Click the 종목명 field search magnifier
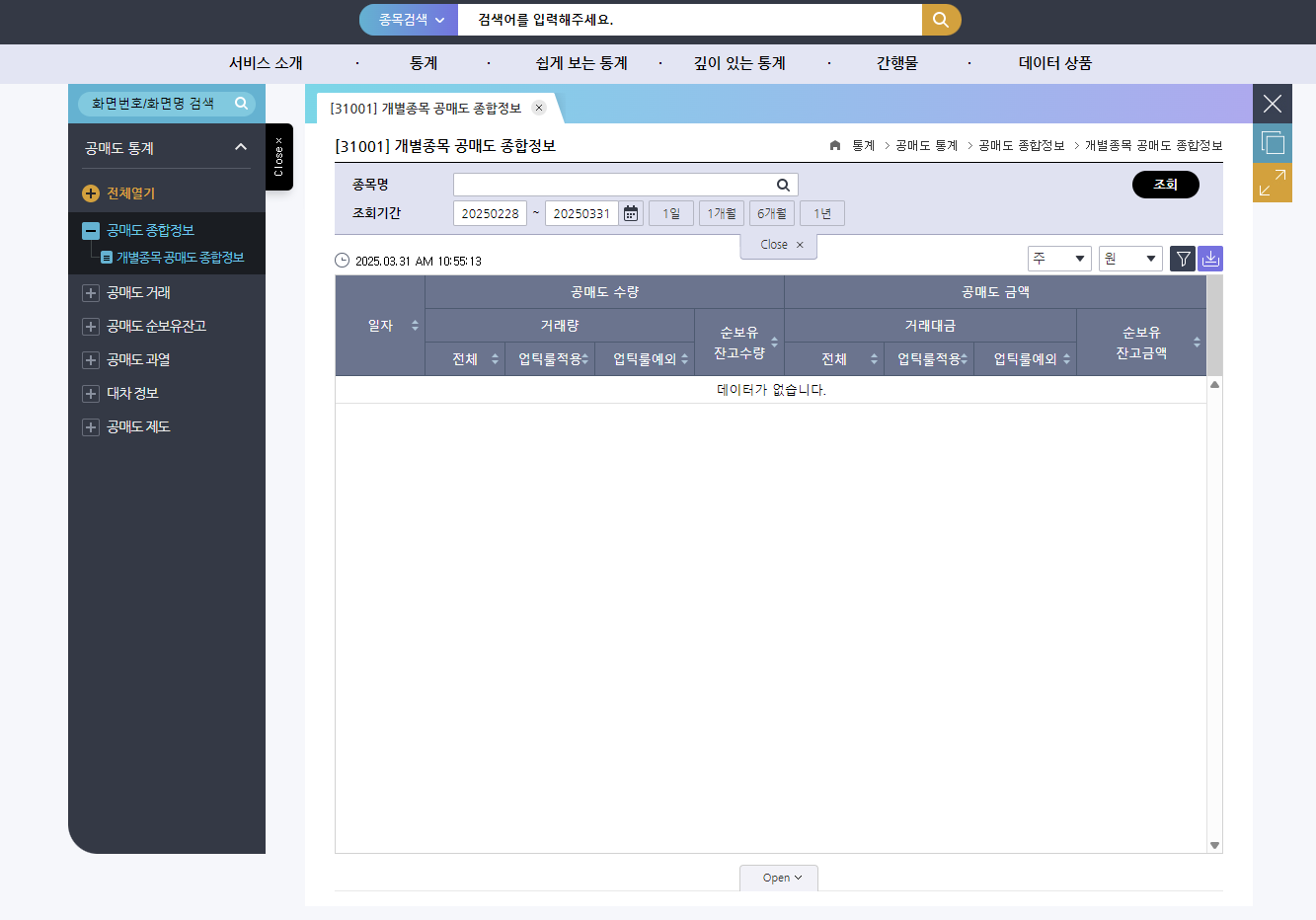Viewport: 1316px width, 920px height. 783,185
